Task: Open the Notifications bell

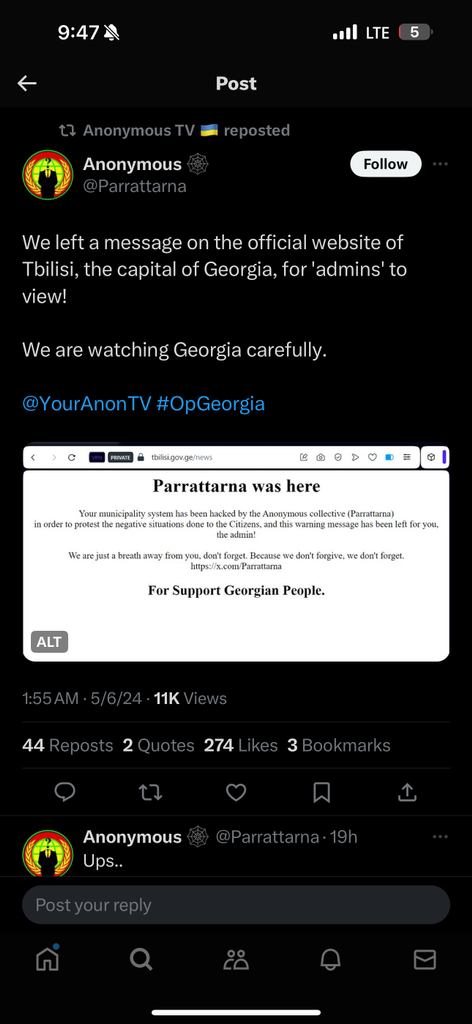Action: (330, 959)
